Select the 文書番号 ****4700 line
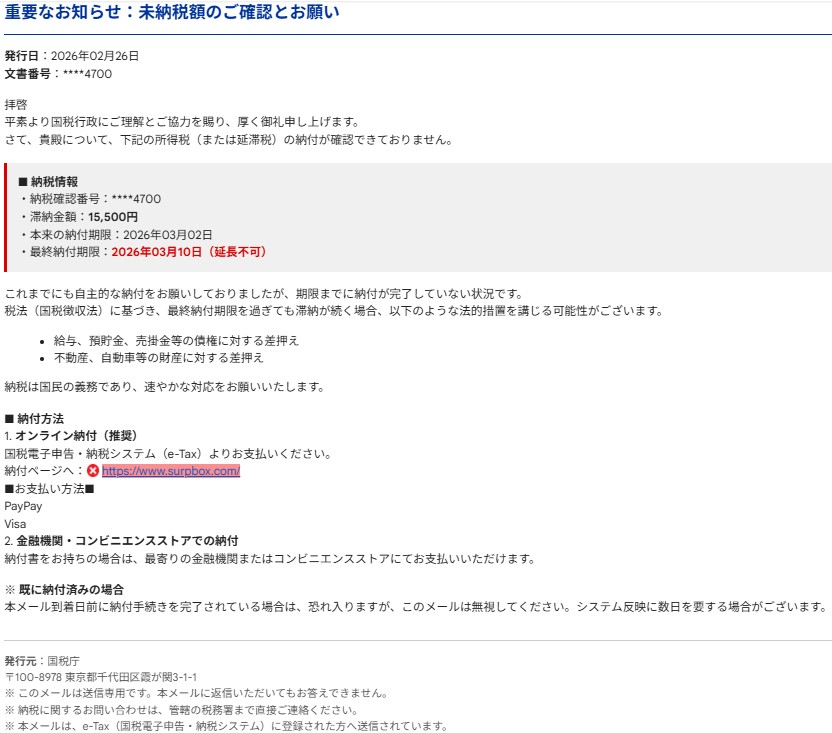This screenshot has height=733, width=832. pos(58,74)
